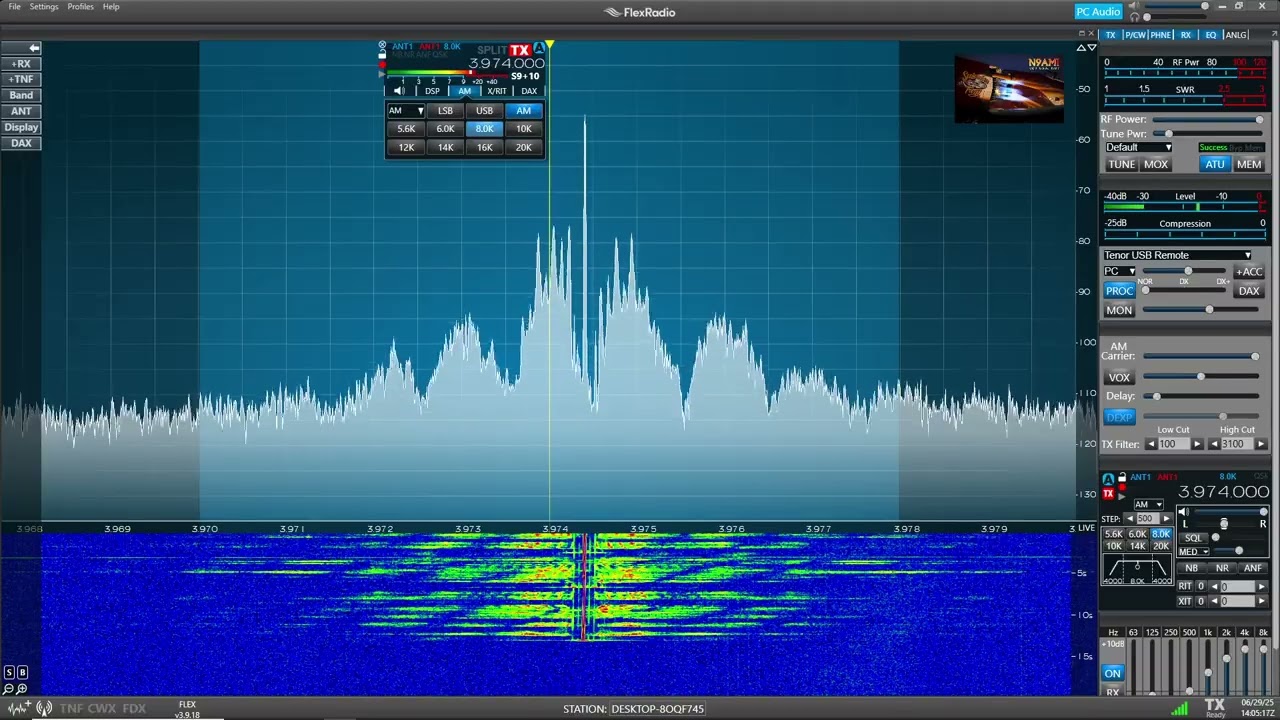This screenshot has height=720, width=1280.
Task: Select the slice A letter icon
Action: (x=539, y=48)
